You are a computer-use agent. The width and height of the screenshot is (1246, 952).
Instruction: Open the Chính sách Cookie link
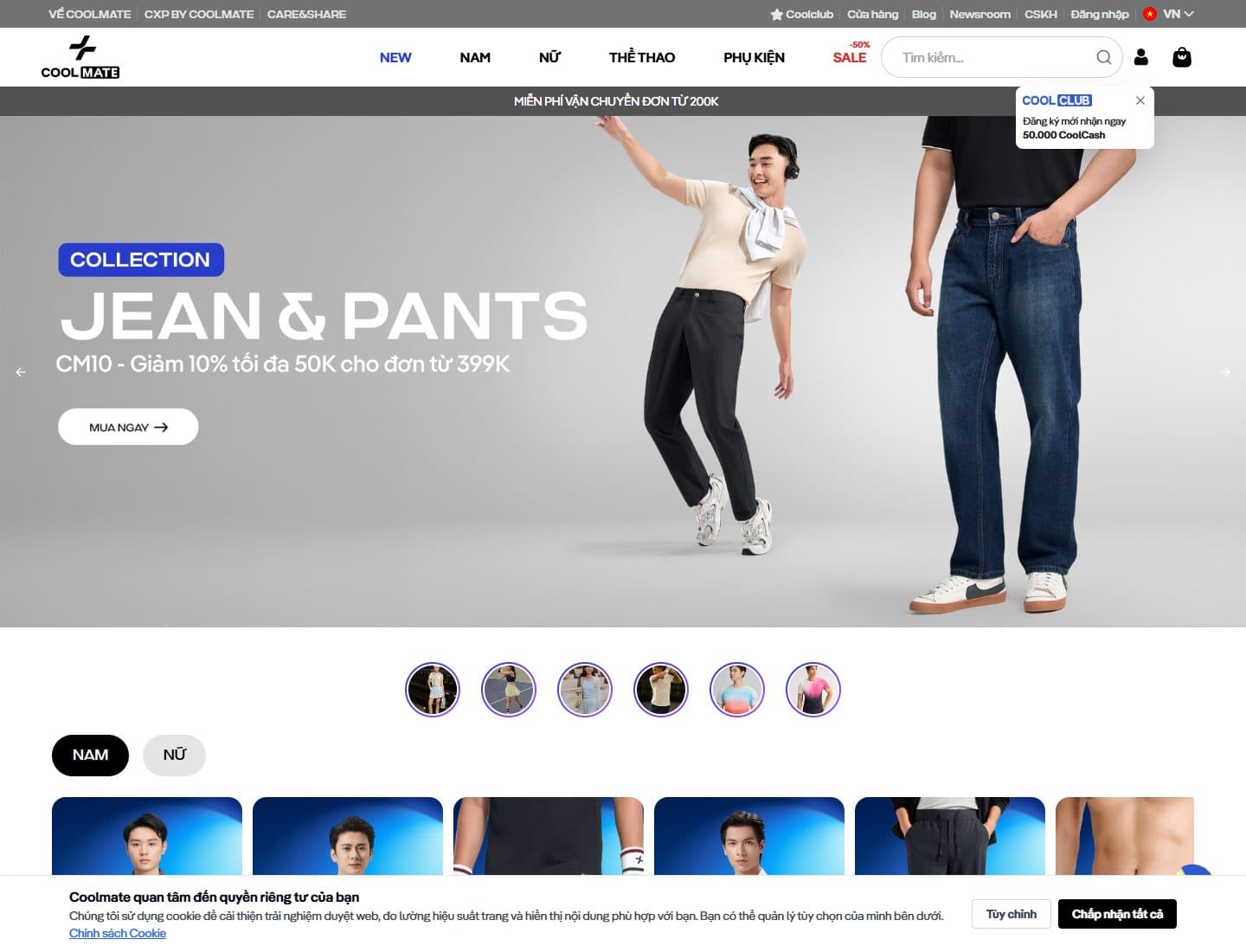point(118,933)
